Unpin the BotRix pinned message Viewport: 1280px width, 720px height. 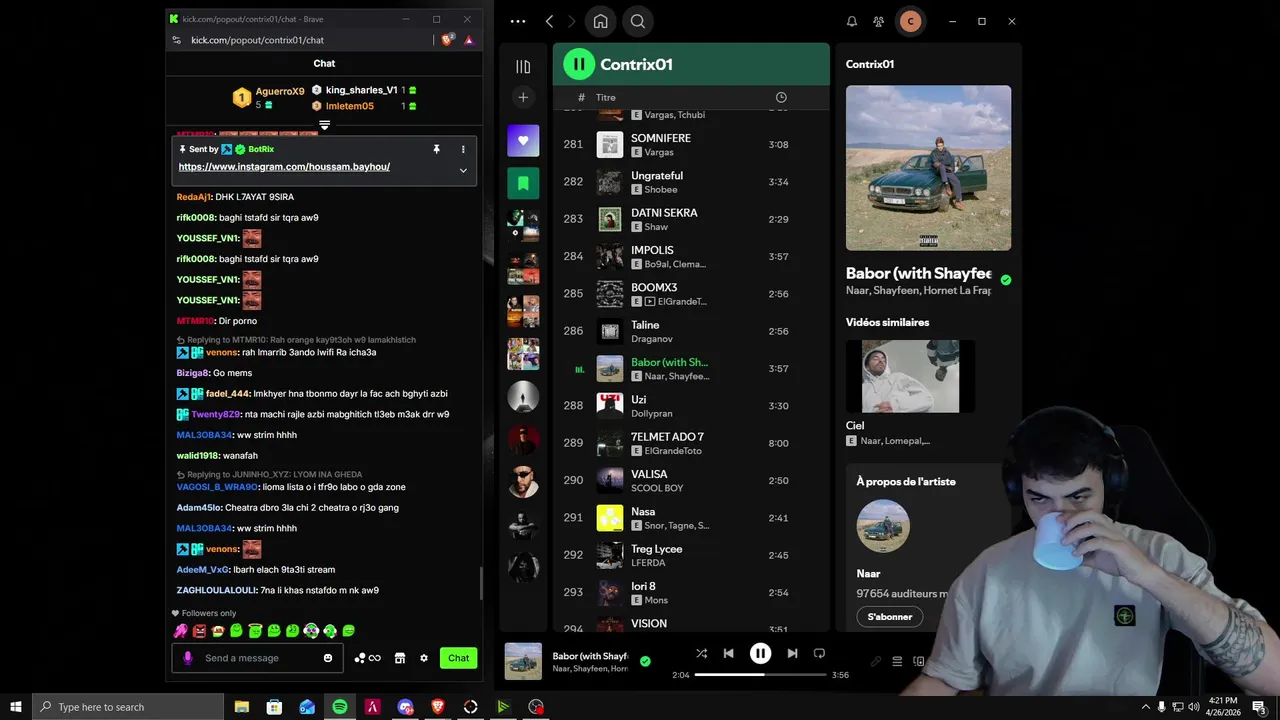(x=436, y=149)
